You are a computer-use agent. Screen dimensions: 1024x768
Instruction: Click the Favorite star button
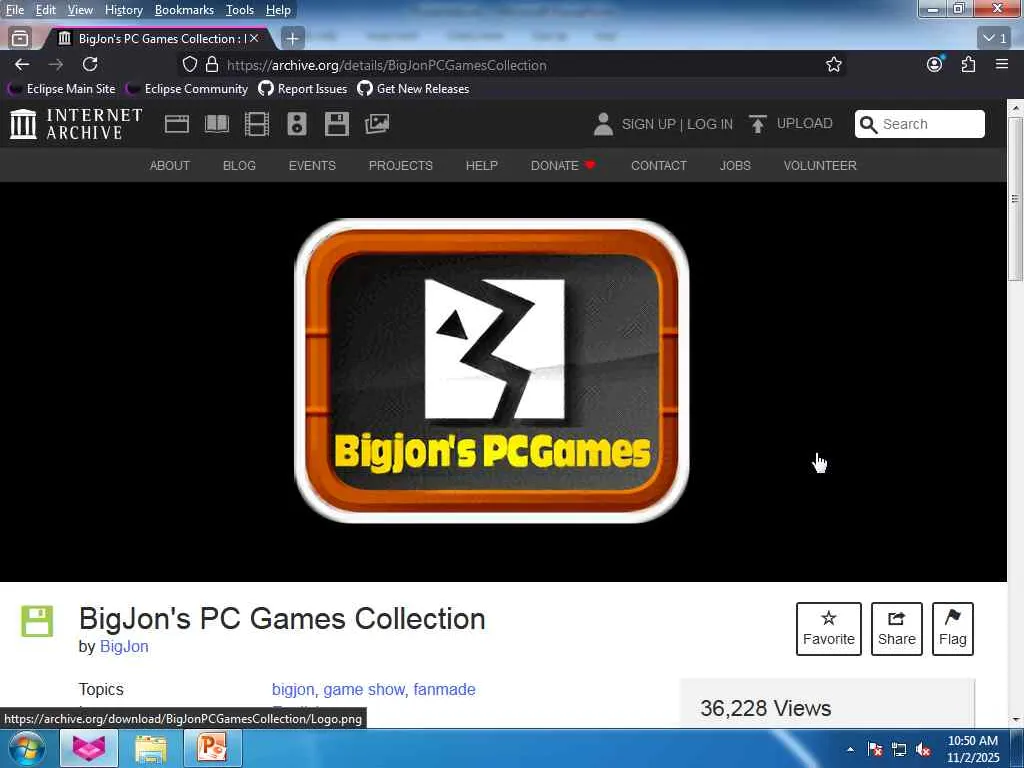pos(828,628)
